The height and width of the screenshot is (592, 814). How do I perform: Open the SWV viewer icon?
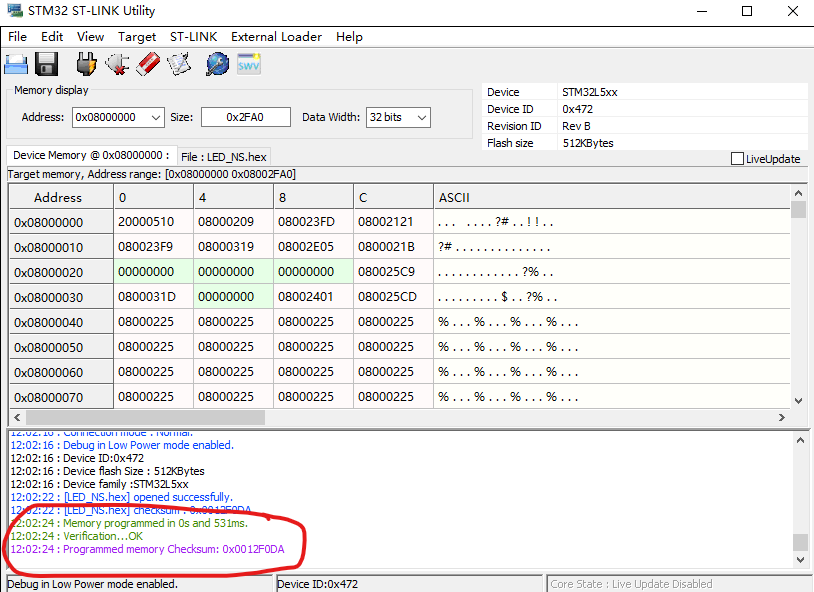pyautogui.click(x=249, y=65)
